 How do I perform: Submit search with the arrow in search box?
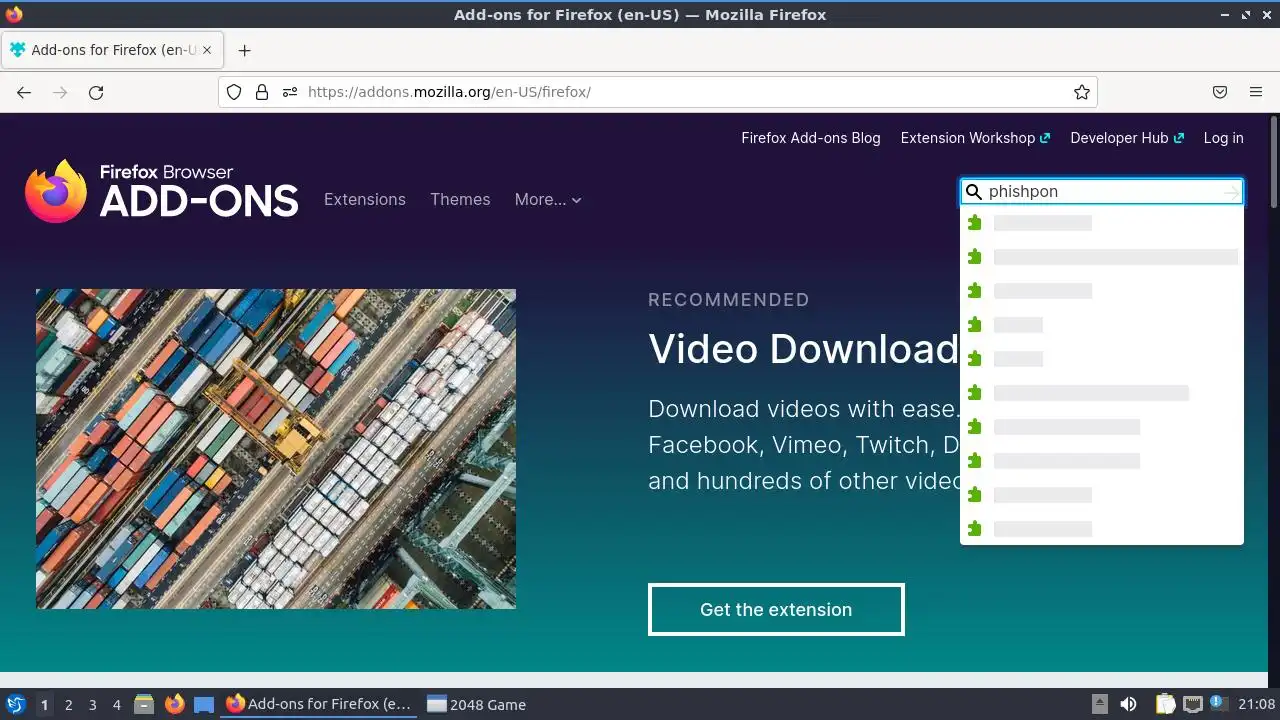pos(1231,192)
